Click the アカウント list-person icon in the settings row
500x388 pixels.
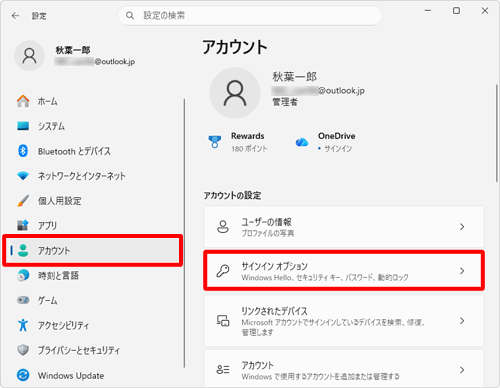tap(223, 369)
